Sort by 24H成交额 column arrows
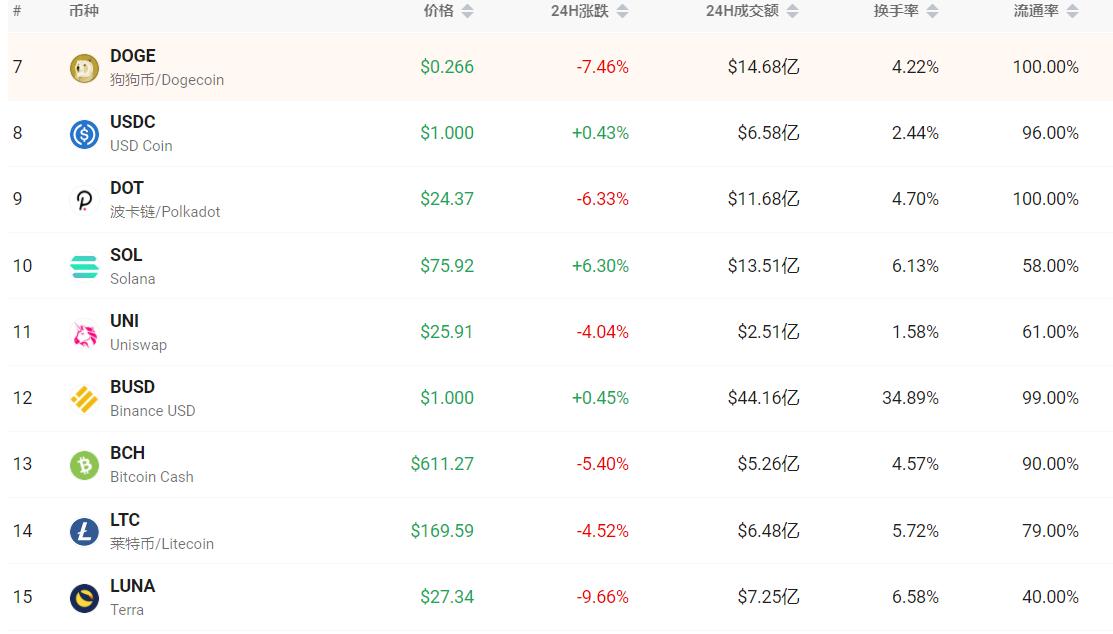The height and width of the screenshot is (634, 1113). pyautogui.click(x=793, y=11)
